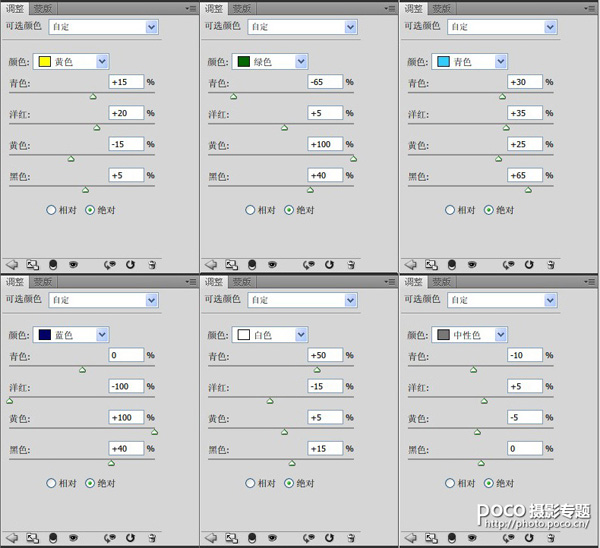Select 相对 radio in Green (绿色) panel
600x548 pixels.
(x=250, y=210)
